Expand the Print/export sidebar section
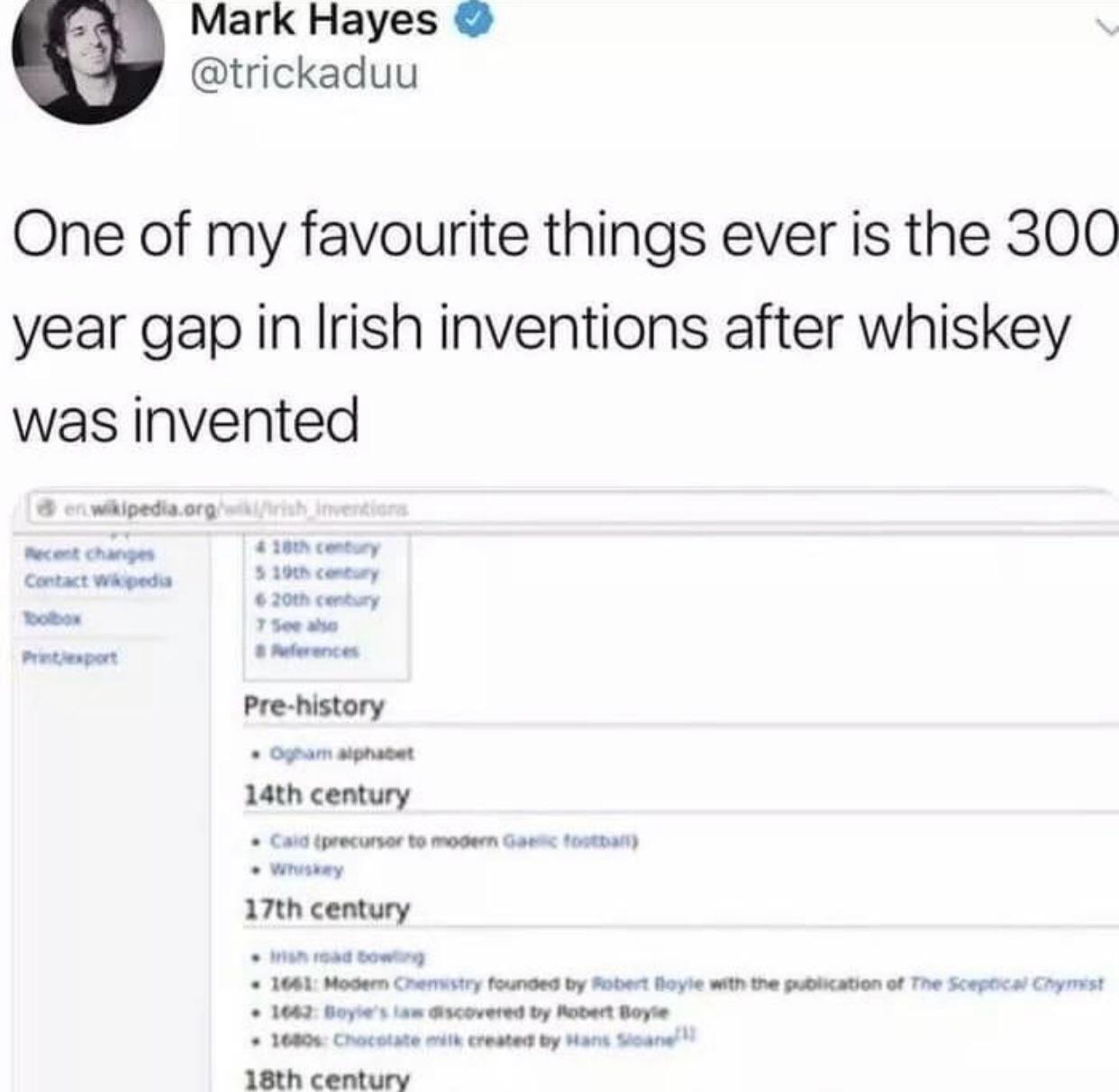 pos(70,657)
